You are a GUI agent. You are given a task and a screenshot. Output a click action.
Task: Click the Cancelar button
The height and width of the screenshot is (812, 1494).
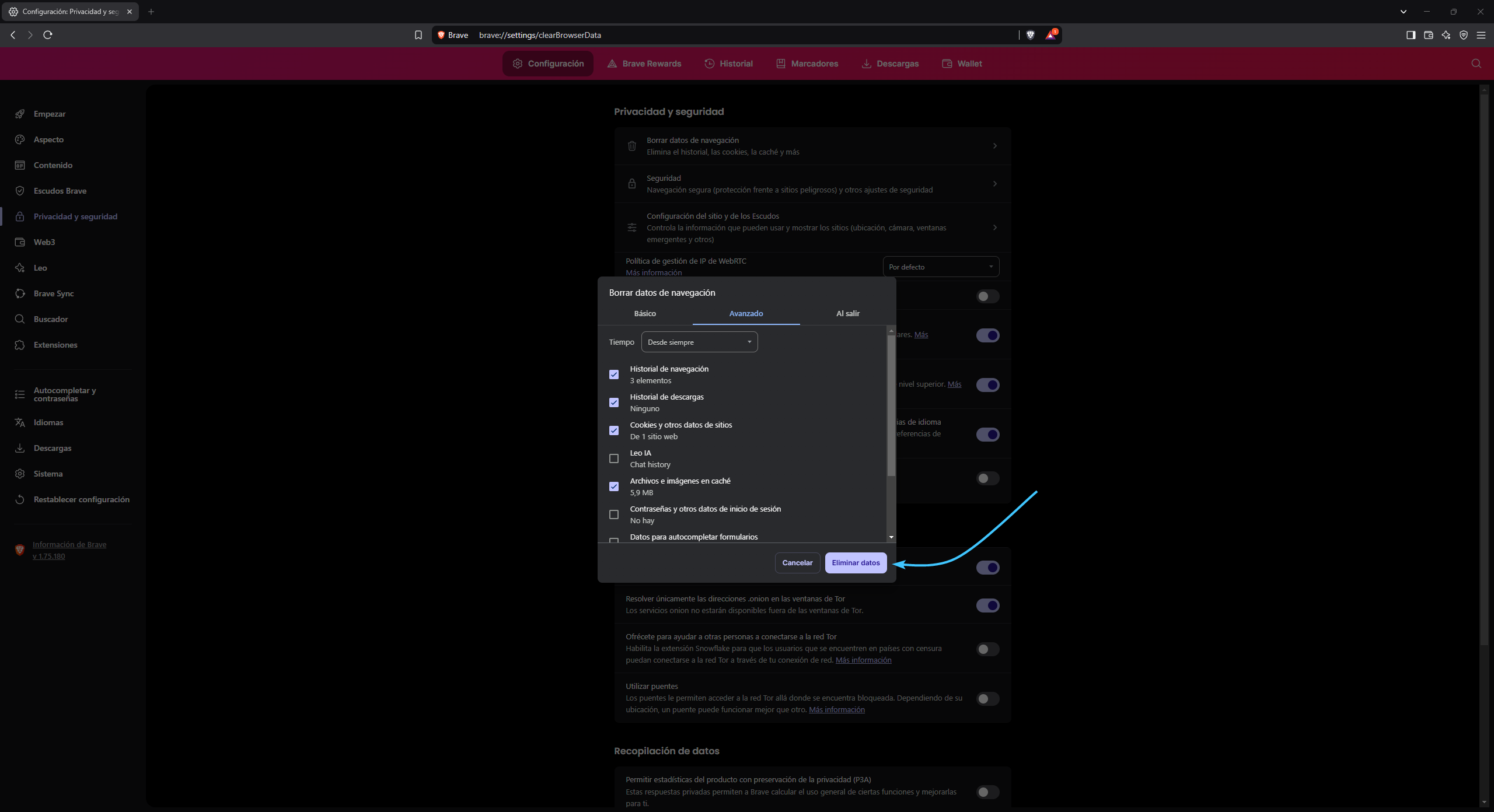coord(797,563)
